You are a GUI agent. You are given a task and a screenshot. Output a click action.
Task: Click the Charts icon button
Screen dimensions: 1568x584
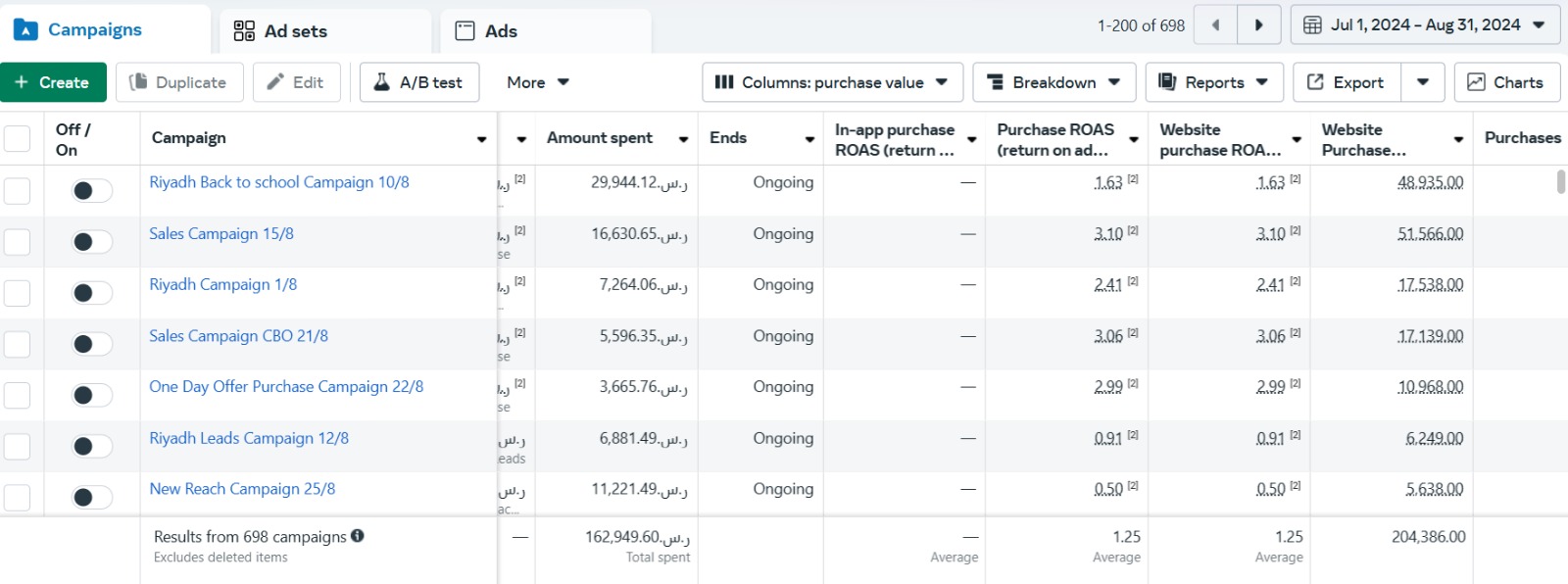tap(1504, 82)
